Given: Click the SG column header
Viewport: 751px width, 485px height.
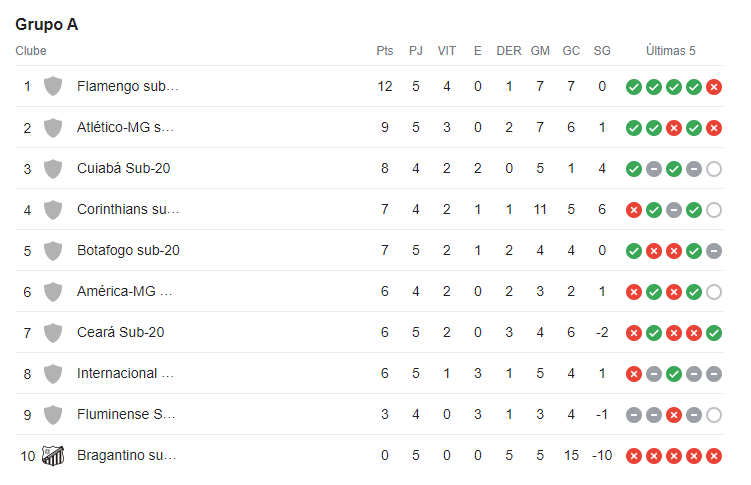Looking at the screenshot, I should point(602,51).
